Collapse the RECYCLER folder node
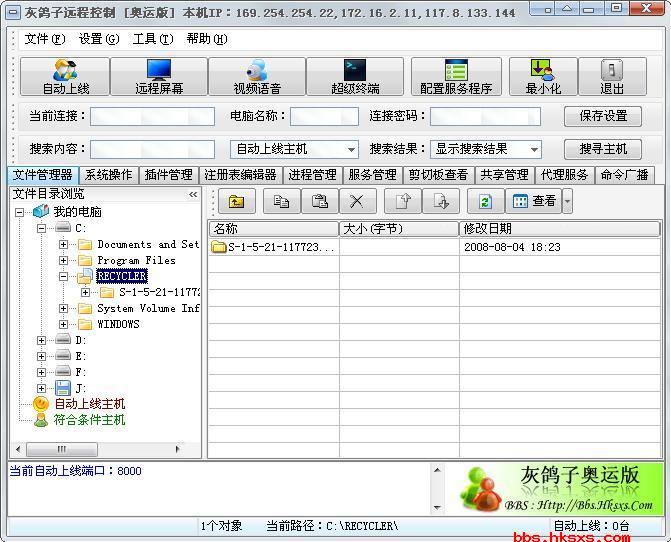The width and height of the screenshot is (671, 542). pyautogui.click(x=64, y=276)
